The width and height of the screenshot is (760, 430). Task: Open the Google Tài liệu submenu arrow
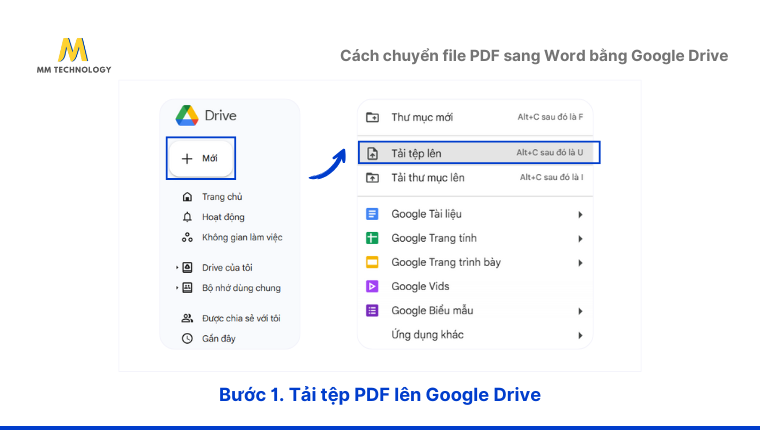(580, 214)
